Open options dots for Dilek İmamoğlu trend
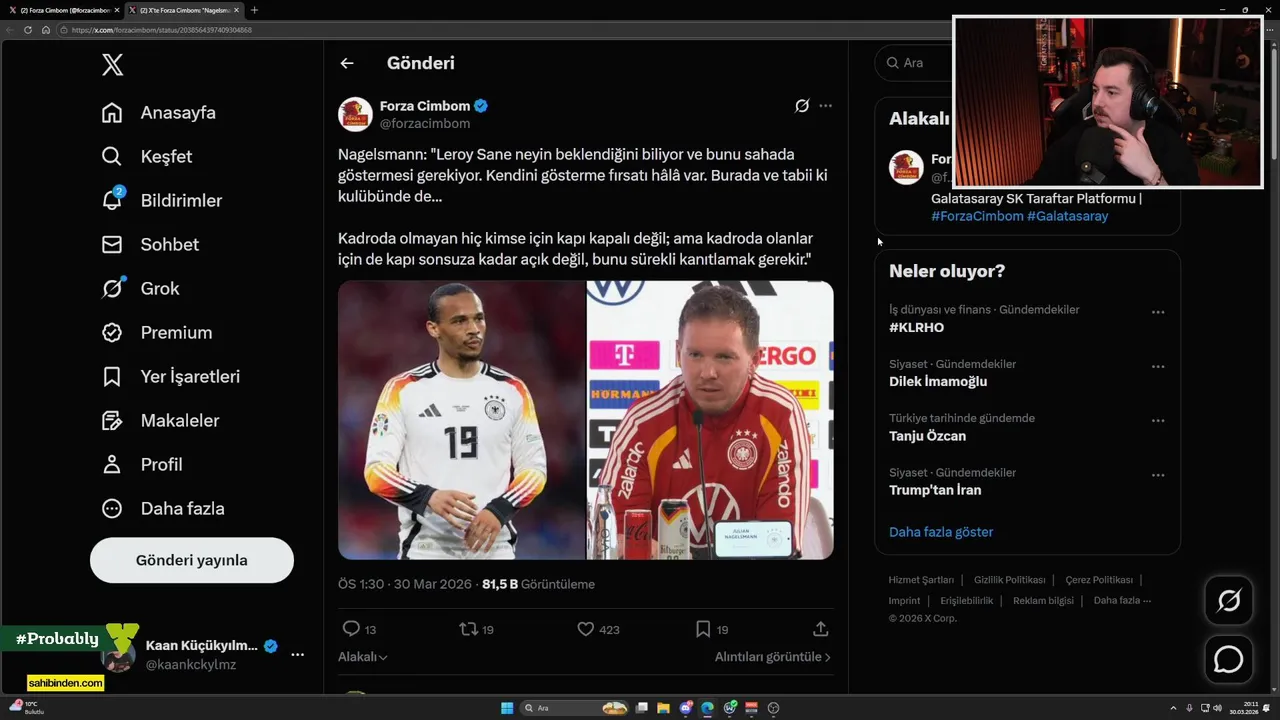Image resolution: width=1280 pixels, height=720 pixels. coord(1158,367)
